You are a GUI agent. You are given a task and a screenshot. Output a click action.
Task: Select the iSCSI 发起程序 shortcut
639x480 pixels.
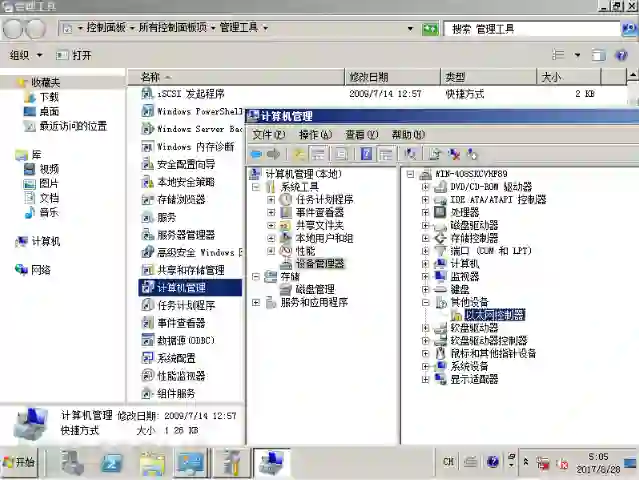(191, 94)
